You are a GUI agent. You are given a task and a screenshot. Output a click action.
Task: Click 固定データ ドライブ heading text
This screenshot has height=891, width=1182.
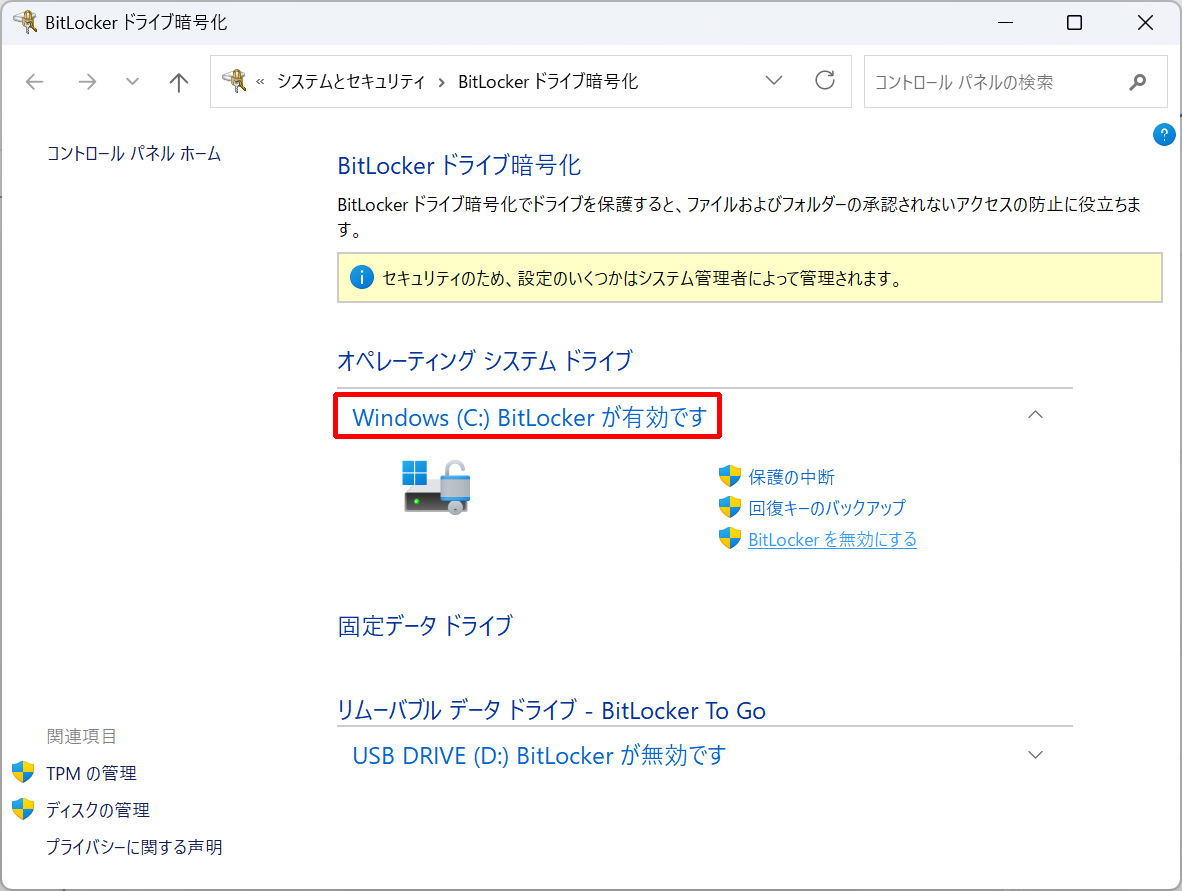point(425,626)
